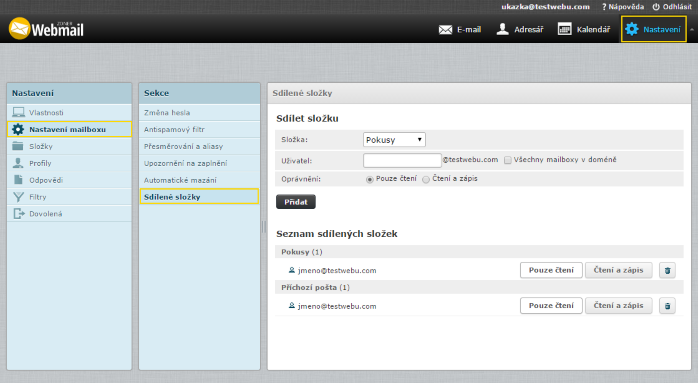The width and height of the screenshot is (698, 383).
Task: Click the Webmail logo icon
Action: 19,29
